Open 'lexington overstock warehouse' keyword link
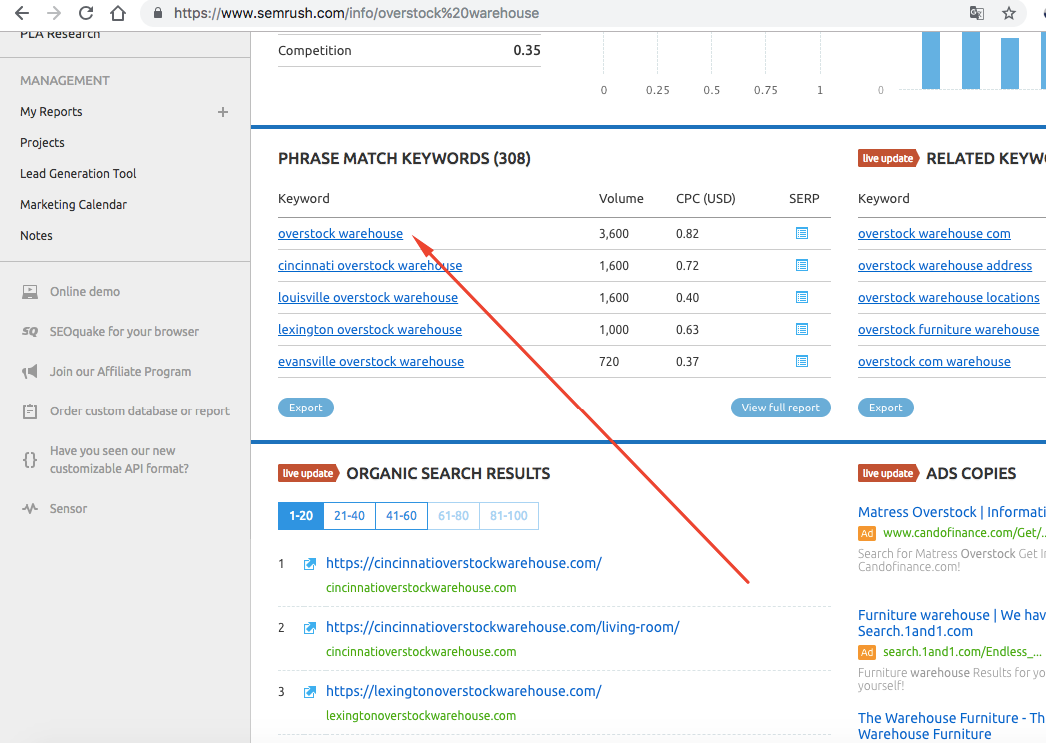1046x743 pixels. click(370, 329)
